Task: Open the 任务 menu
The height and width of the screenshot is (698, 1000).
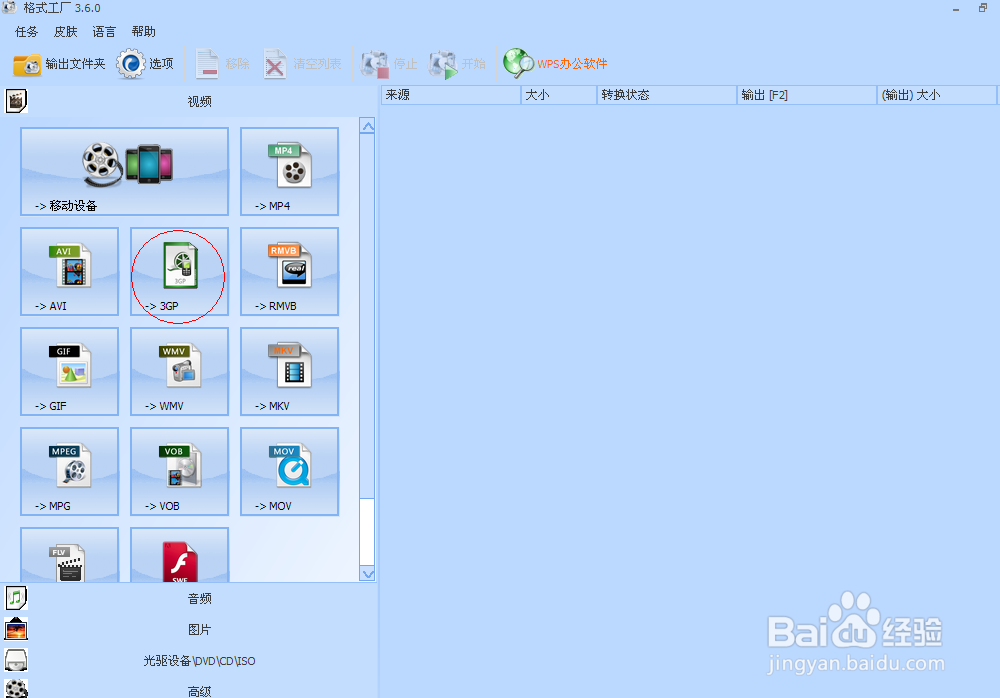Action: pyautogui.click(x=27, y=32)
